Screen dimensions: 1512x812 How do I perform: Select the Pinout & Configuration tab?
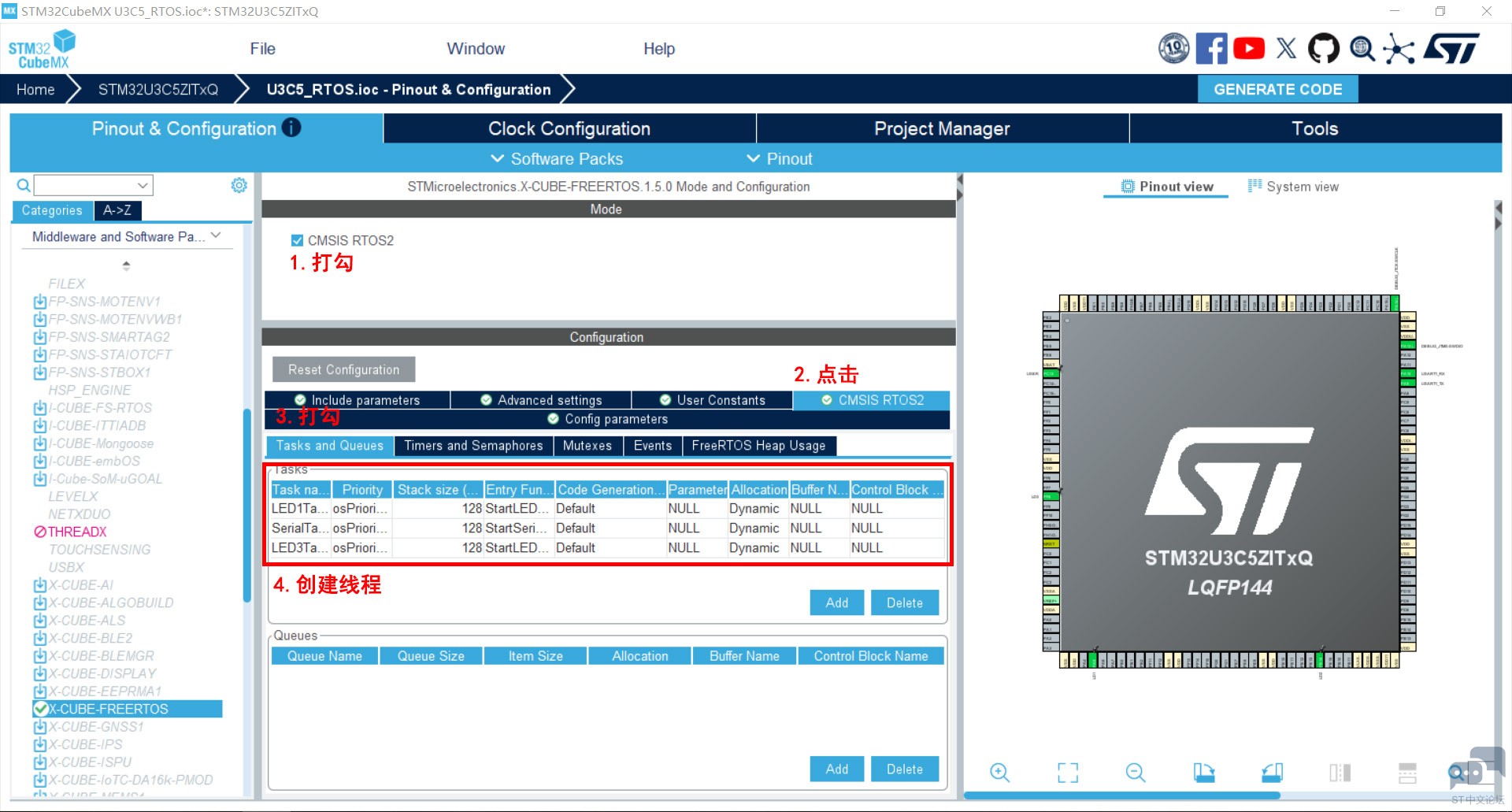click(x=196, y=128)
